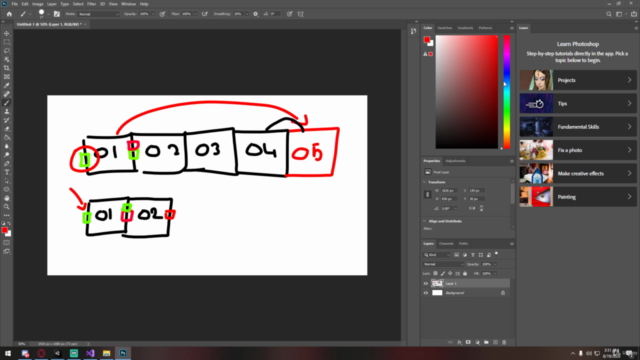640x360 pixels.
Task: Click the Add layer mask icon
Action: [x=468, y=342]
